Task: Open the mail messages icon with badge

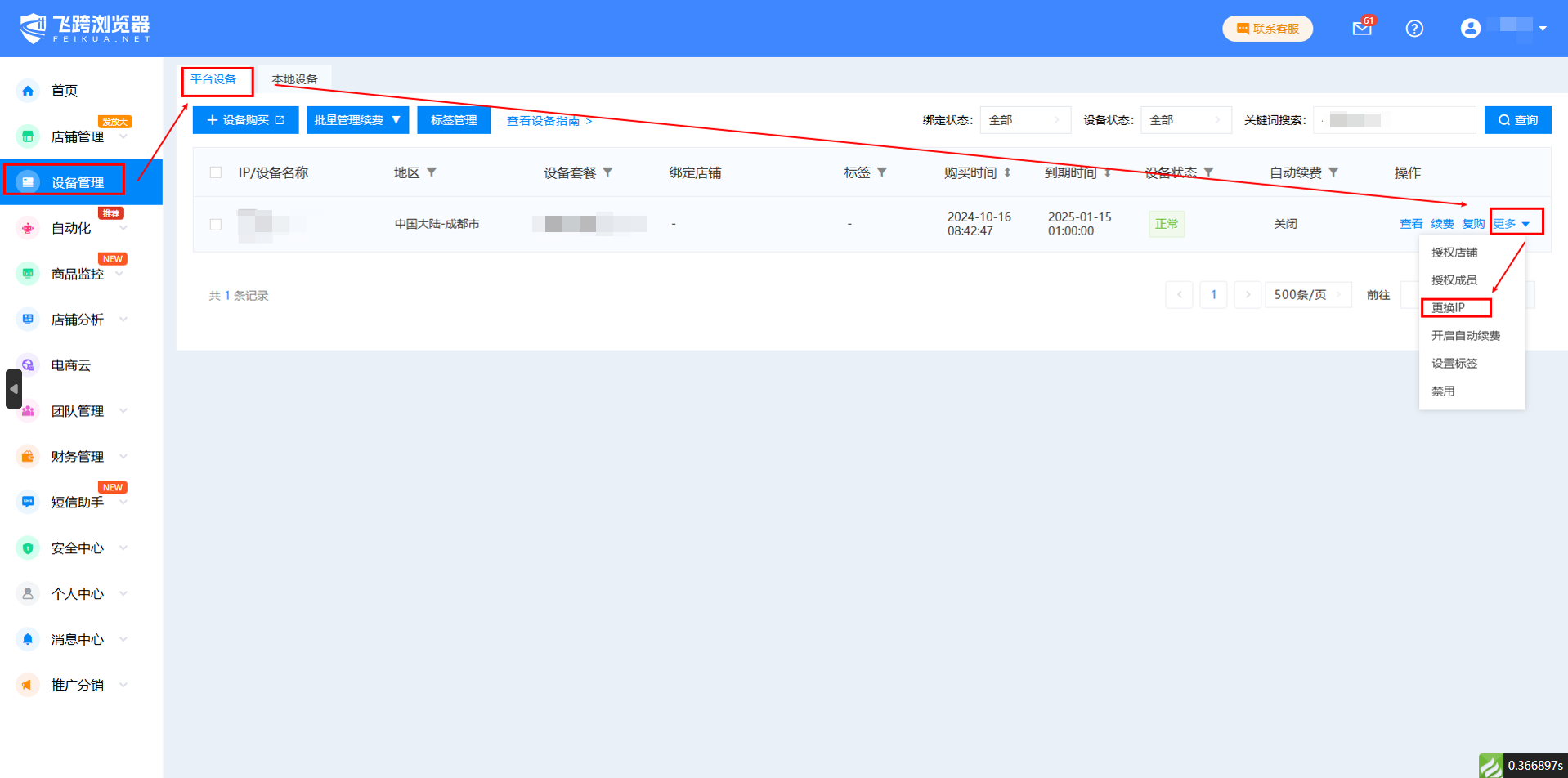Action: [1361, 29]
